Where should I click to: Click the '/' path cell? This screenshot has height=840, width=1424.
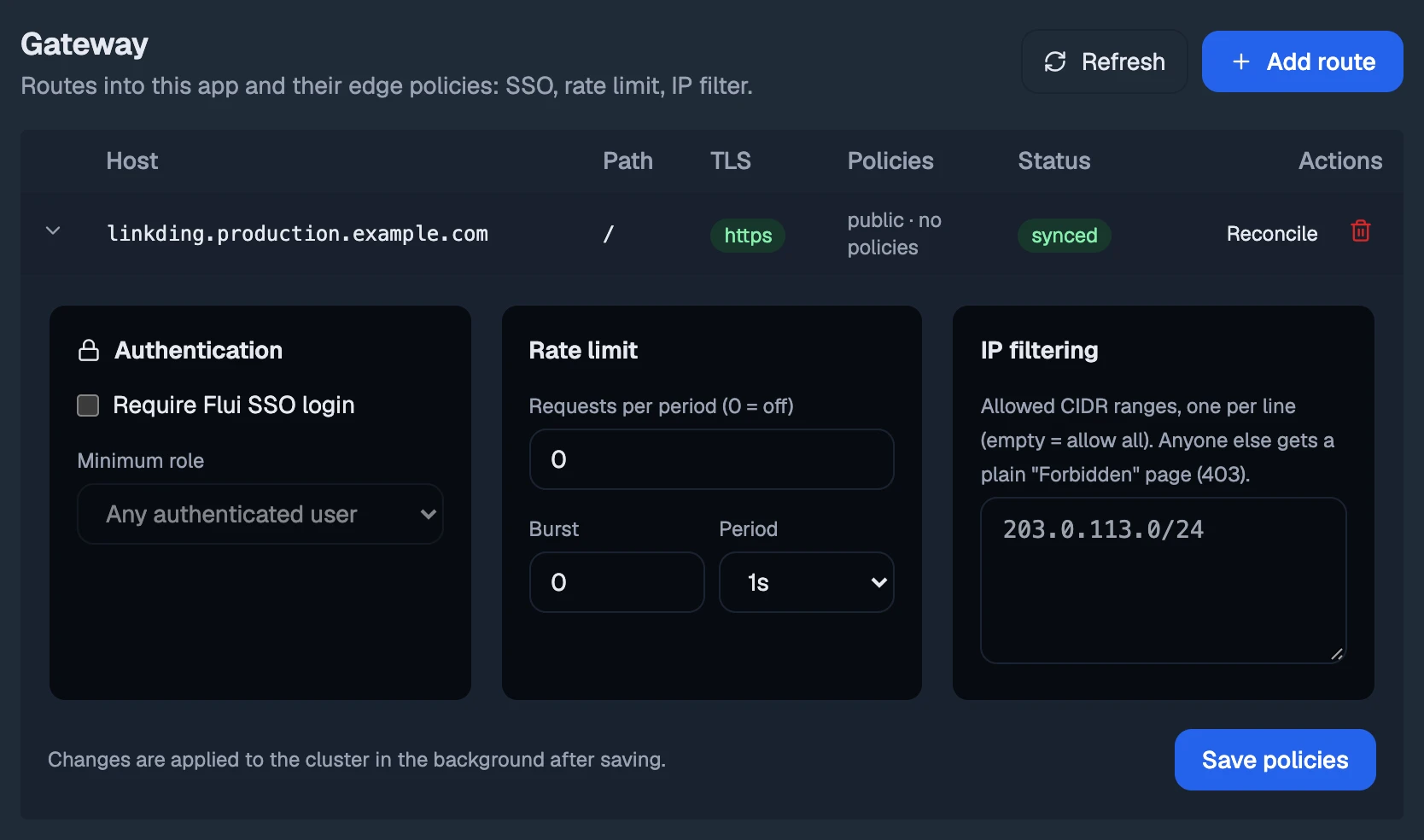point(608,234)
